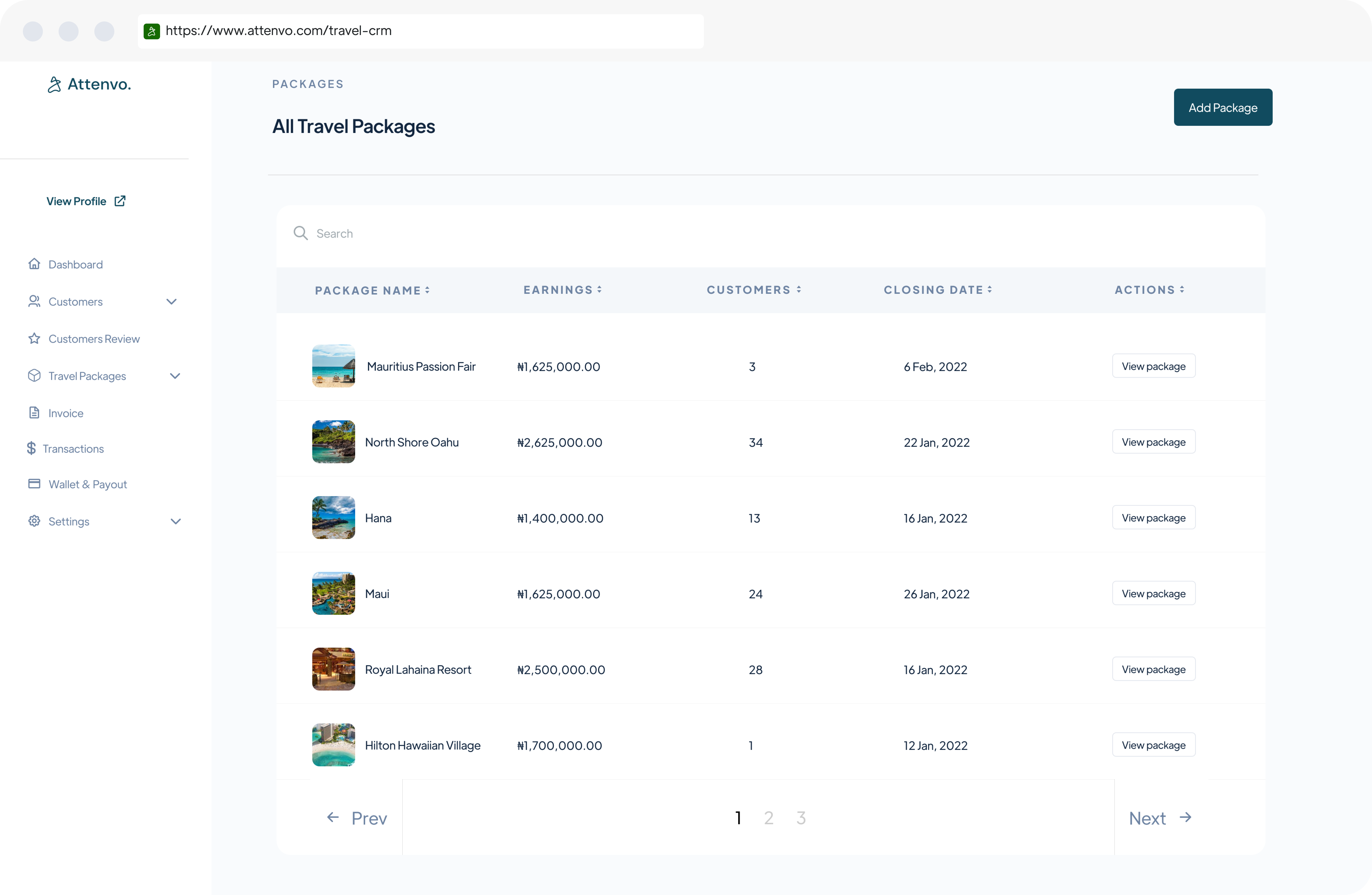Open the Dashboard menu item
This screenshot has height=895, width=1372.
[76, 265]
